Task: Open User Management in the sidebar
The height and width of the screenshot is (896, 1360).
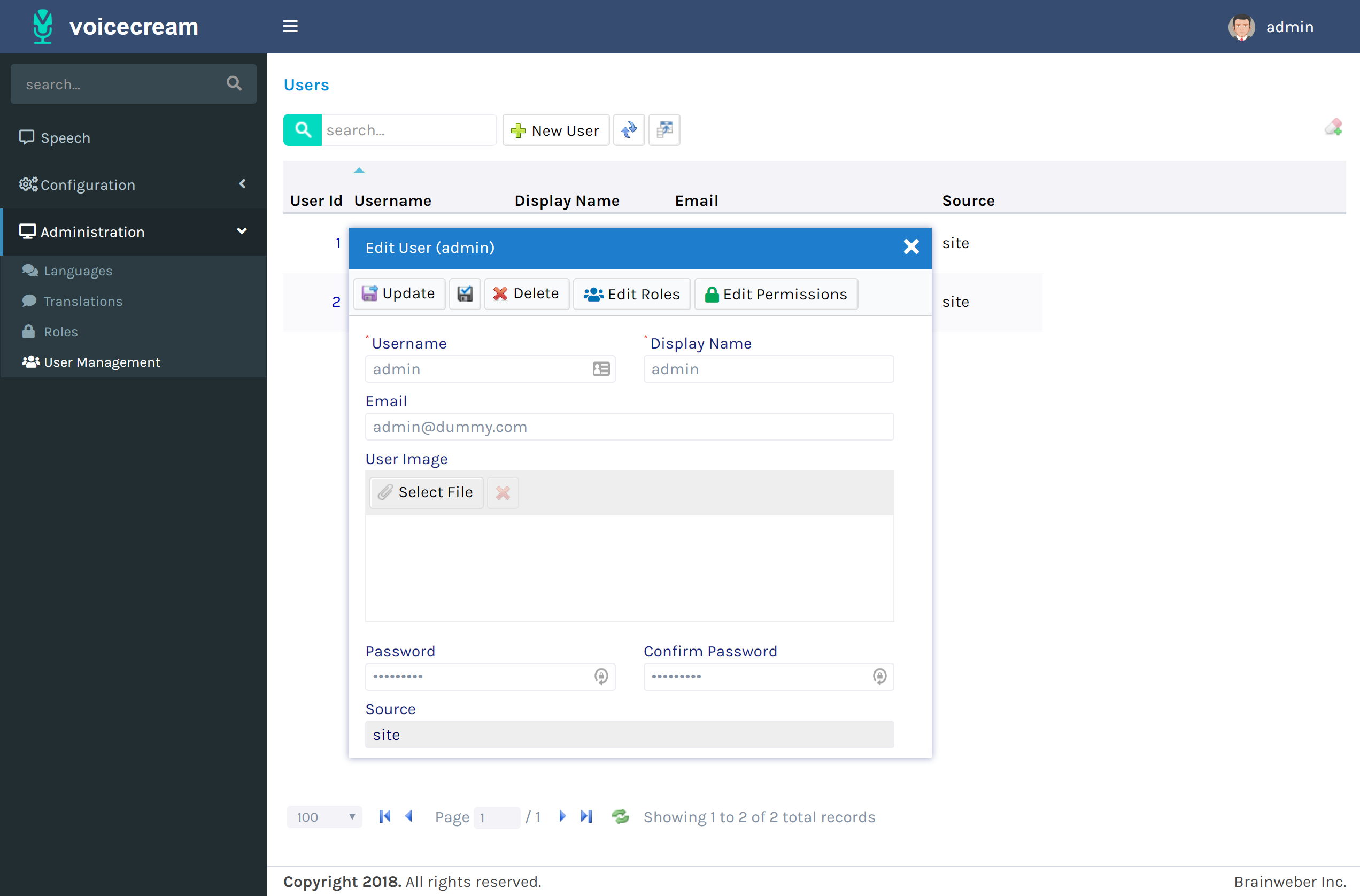Action: click(134, 362)
